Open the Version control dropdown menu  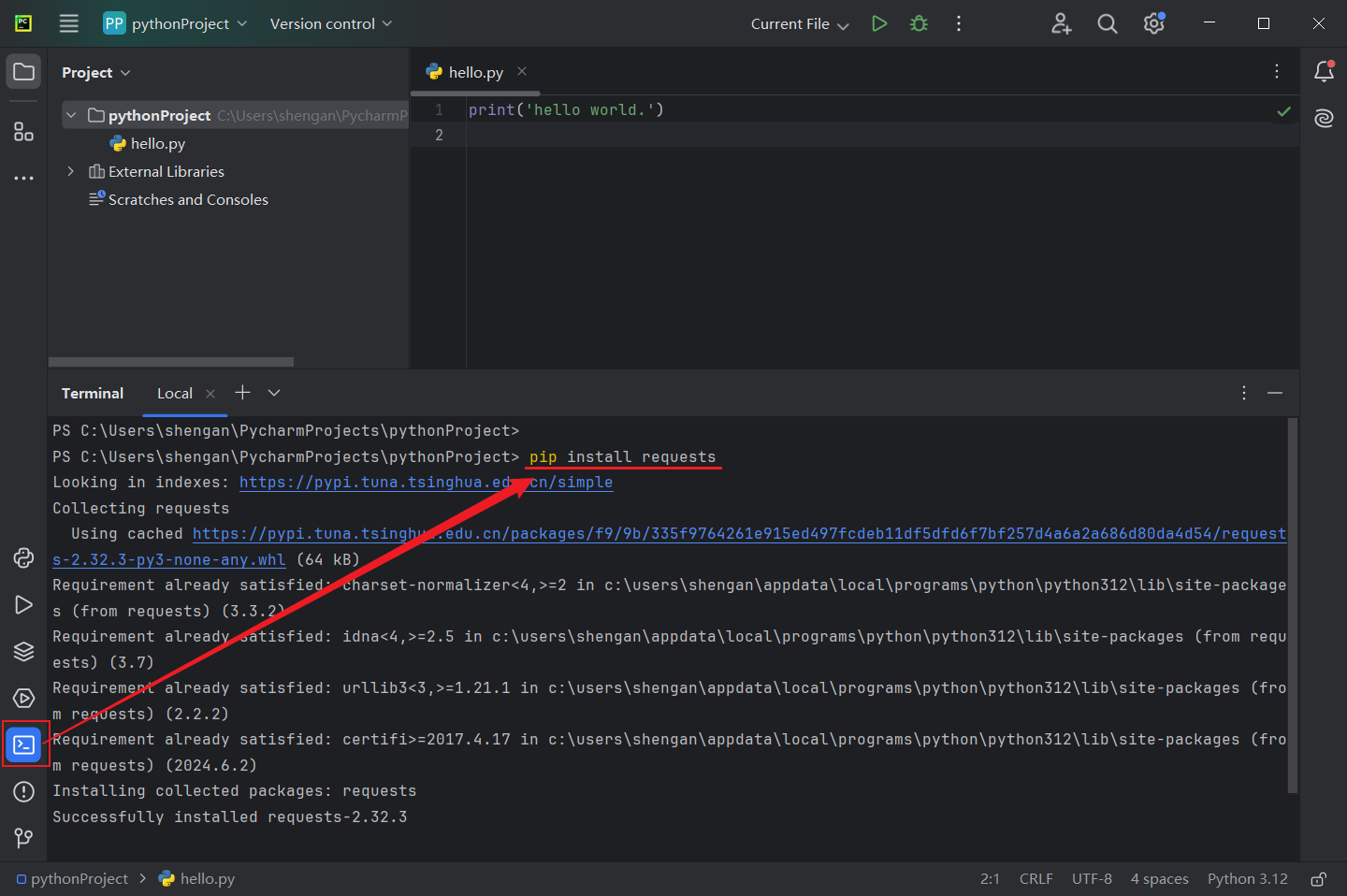click(x=330, y=24)
